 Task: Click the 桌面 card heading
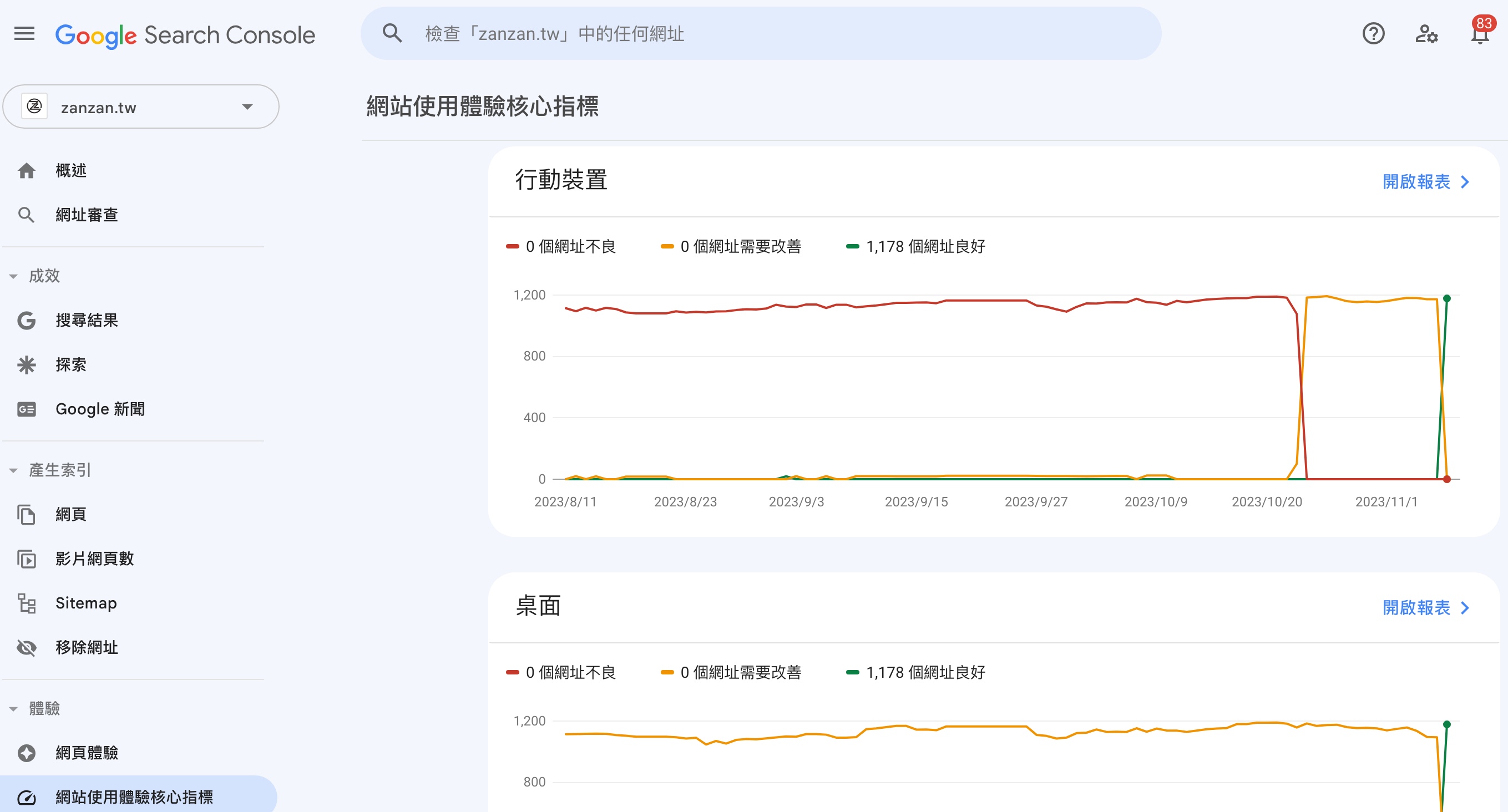(x=538, y=606)
